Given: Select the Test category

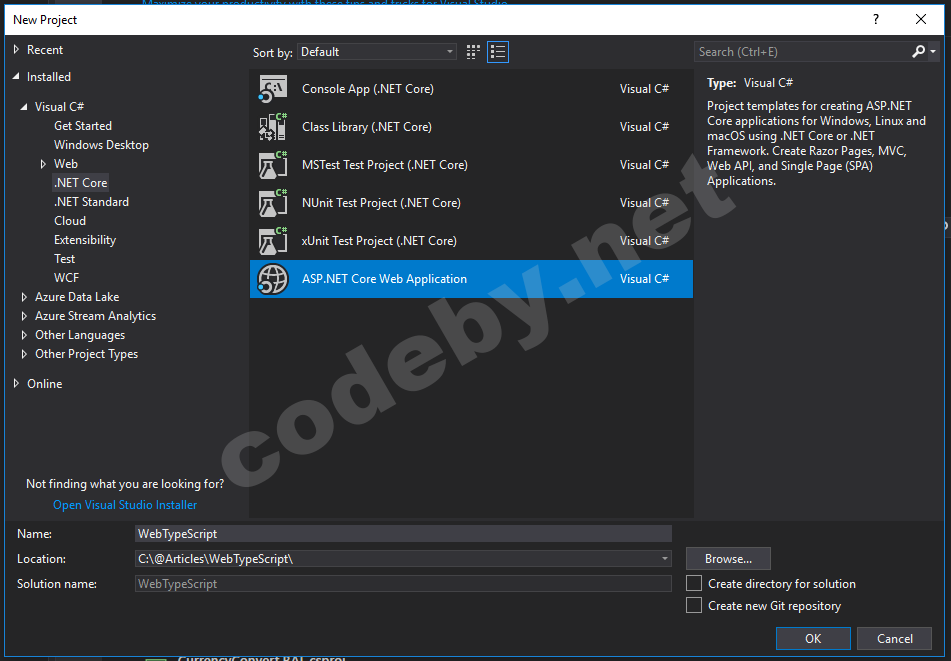Looking at the screenshot, I should [x=64, y=259].
